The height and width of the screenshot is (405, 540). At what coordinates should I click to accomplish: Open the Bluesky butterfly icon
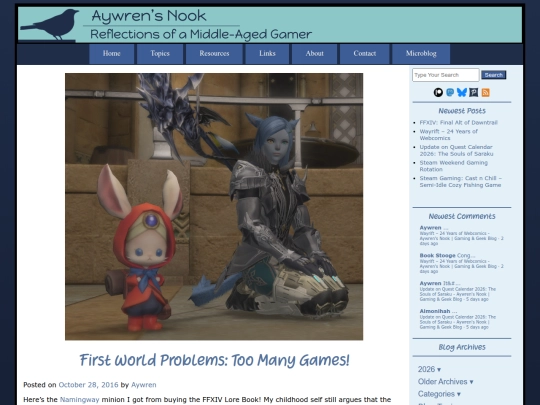tap(461, 92)
